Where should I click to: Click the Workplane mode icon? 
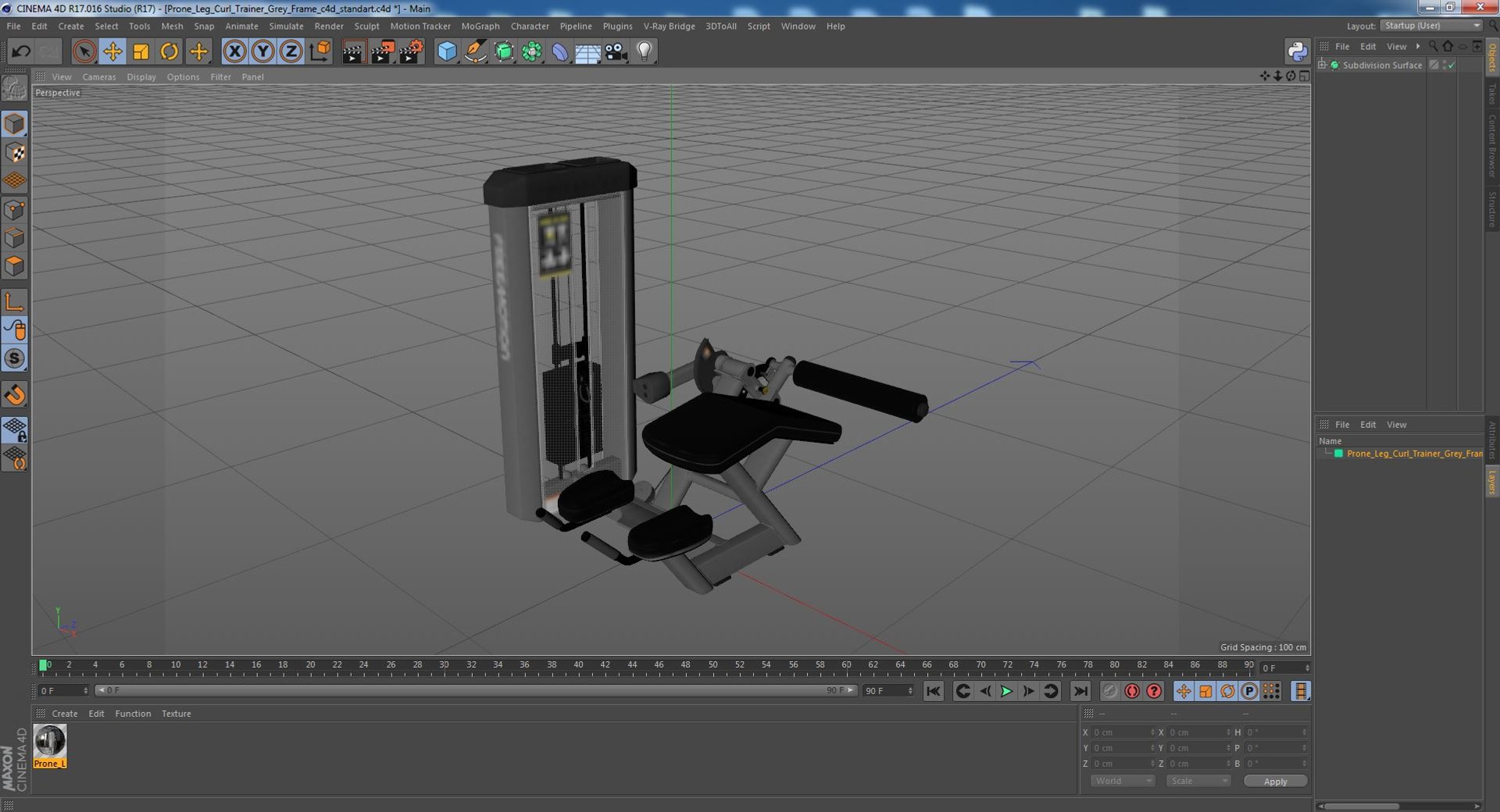[x=14, y=180]
